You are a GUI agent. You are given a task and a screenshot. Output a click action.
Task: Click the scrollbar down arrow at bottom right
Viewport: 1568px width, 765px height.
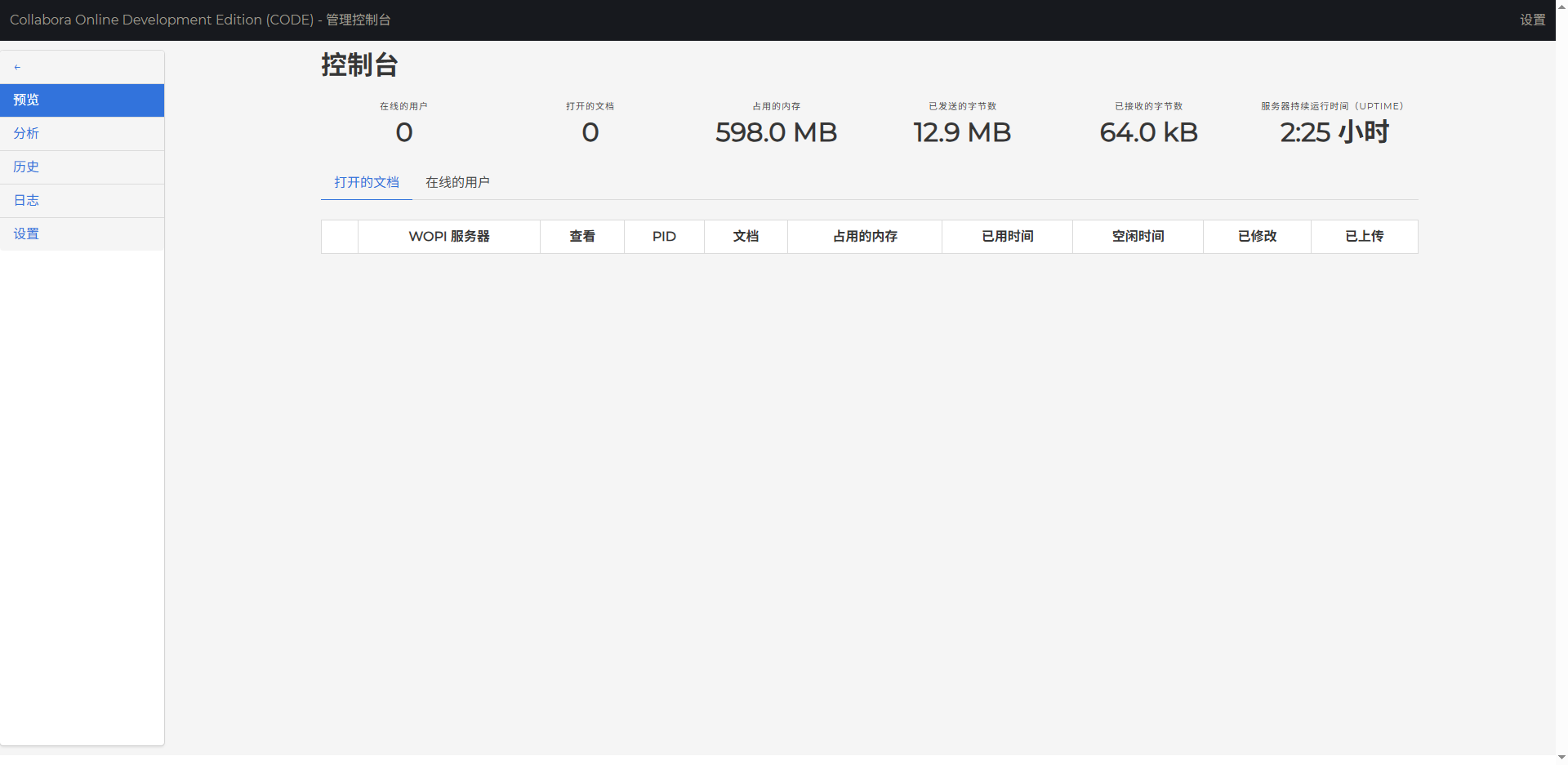1561,758
